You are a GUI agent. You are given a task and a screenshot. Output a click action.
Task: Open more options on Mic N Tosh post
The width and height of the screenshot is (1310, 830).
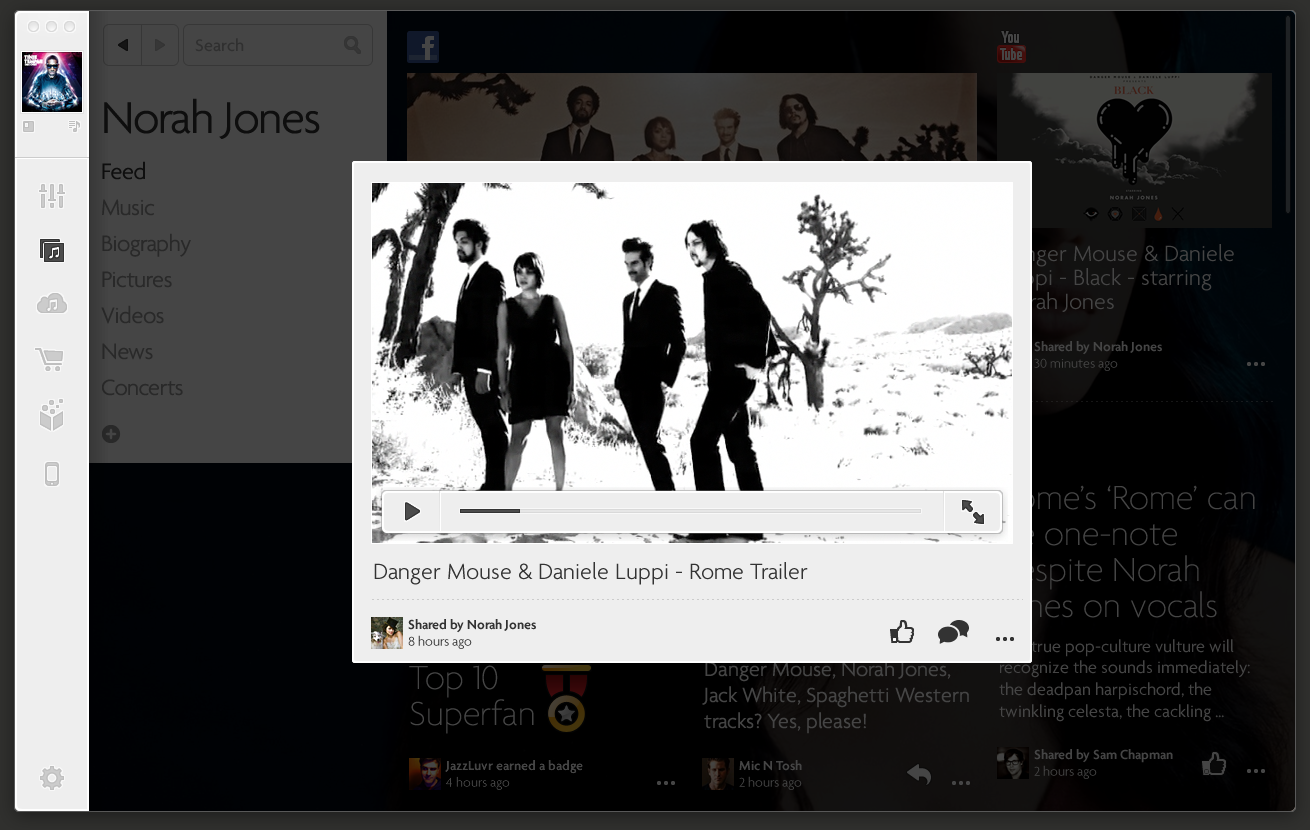coord(961,783)
